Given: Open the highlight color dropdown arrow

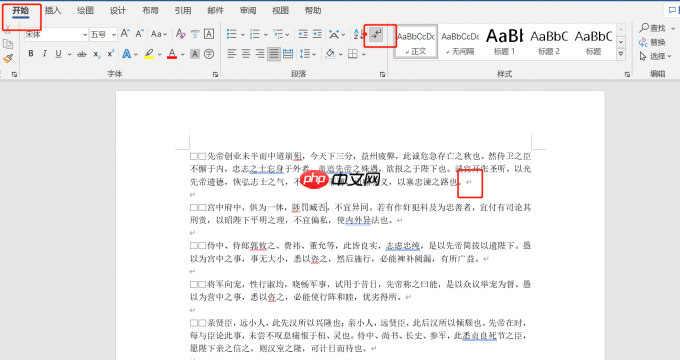Looking at the screenshot, I should [160, 55].
